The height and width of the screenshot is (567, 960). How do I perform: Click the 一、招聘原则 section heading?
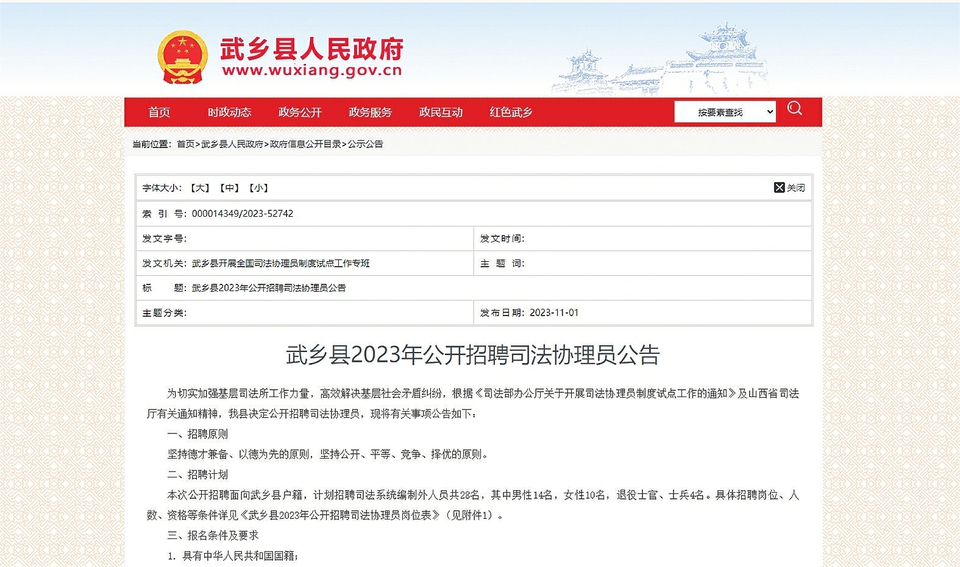(197, 434)
